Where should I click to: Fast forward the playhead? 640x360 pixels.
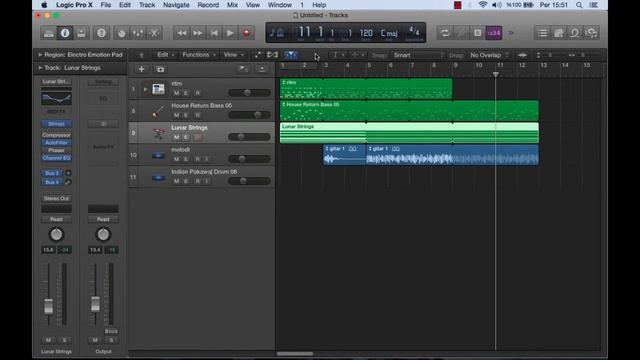[198, 33]
